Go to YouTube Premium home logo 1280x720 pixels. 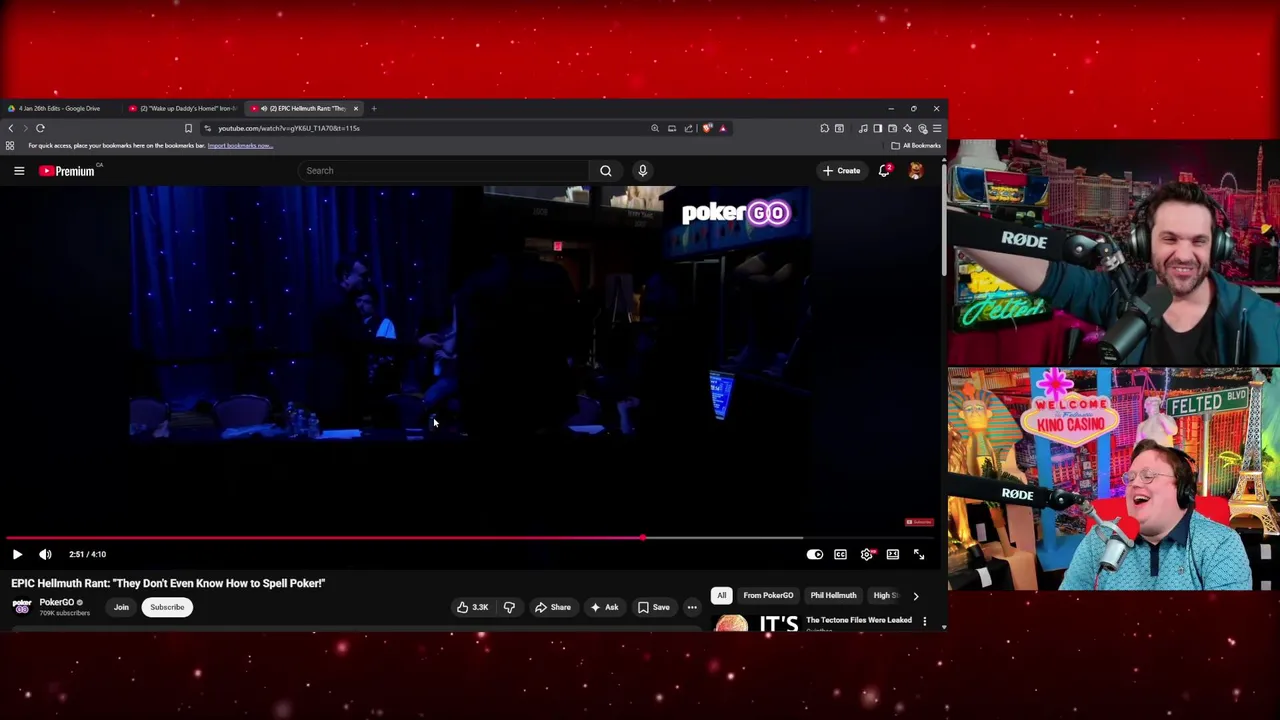click(67, 171)
